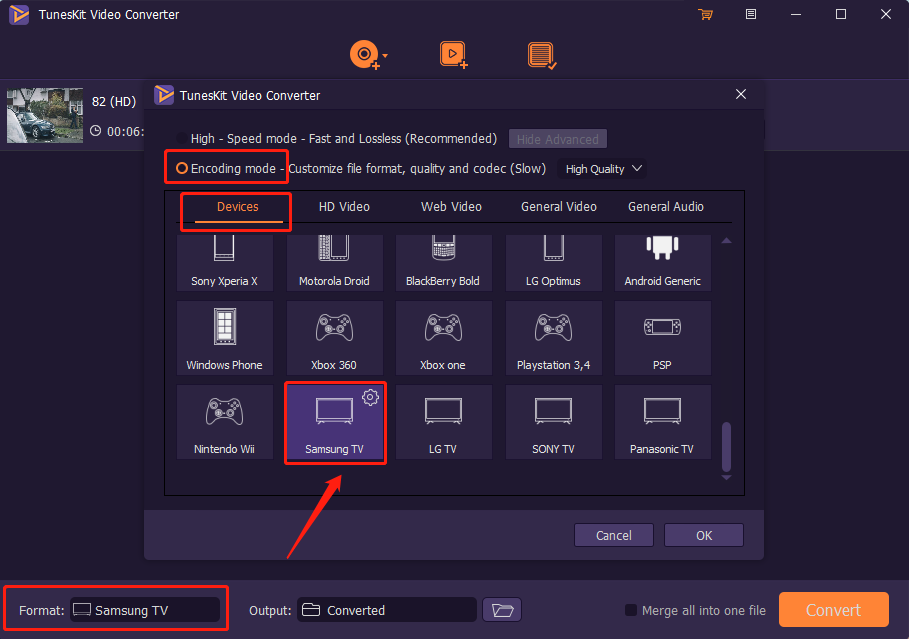
Task: Select the Encoding mode radio button
Action: 181,168
